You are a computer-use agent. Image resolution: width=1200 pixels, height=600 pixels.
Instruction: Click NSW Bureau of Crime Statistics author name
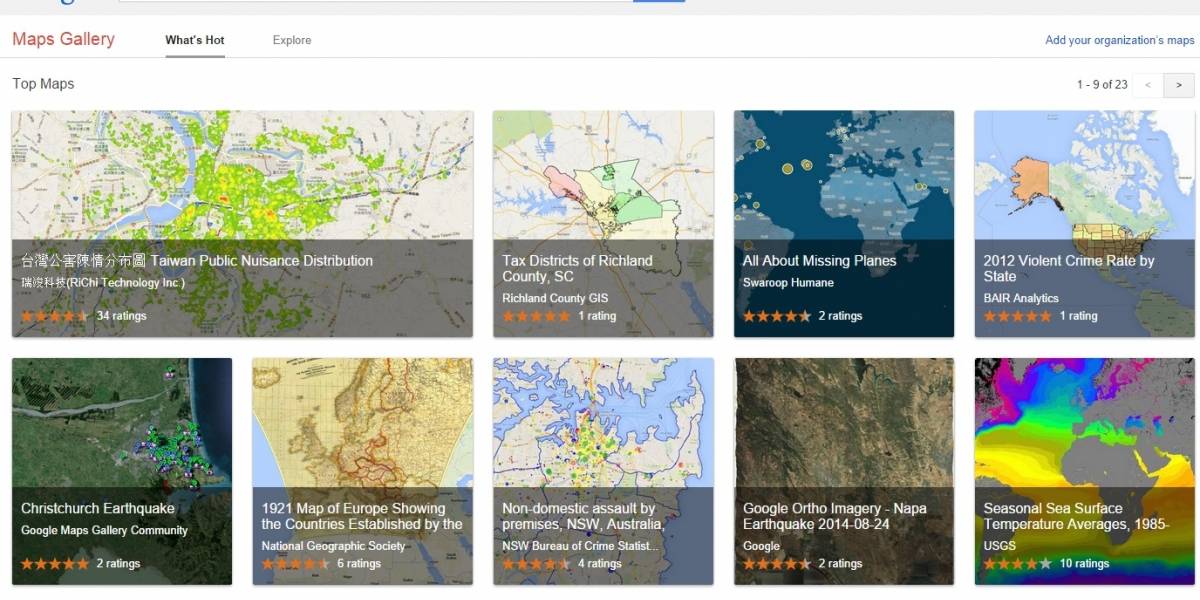tap(581, 546)
